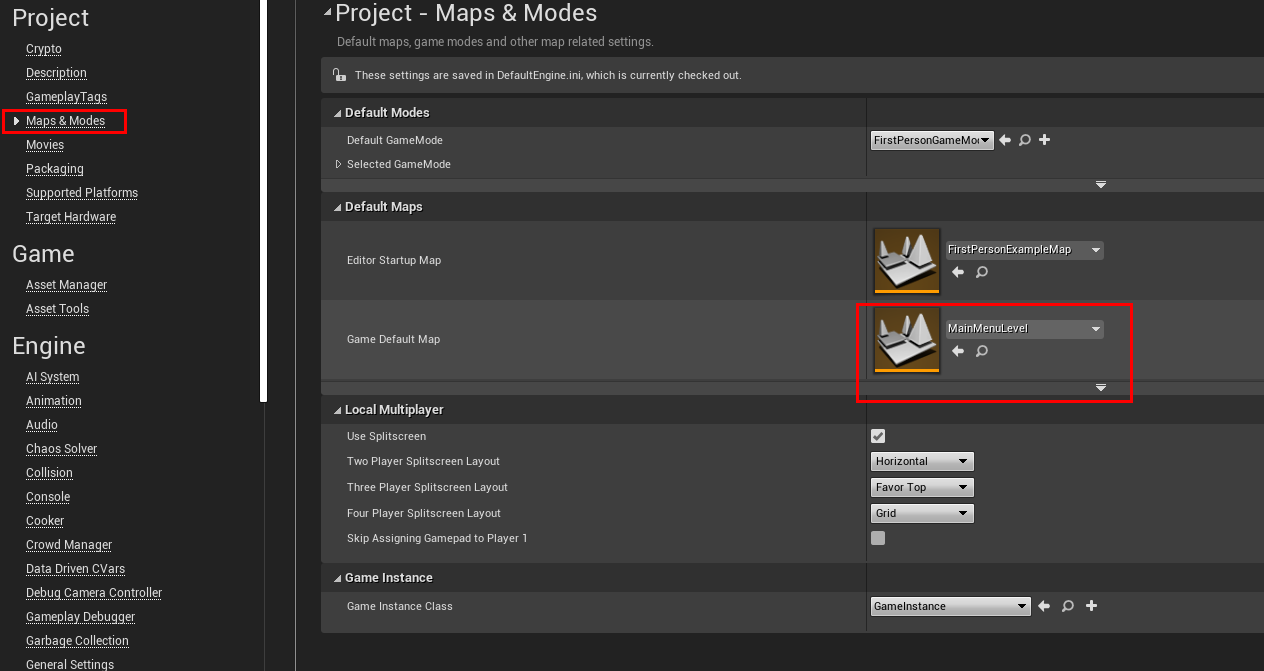
Task: Show advanced options under Default Maps
Action: (1101, 388)
